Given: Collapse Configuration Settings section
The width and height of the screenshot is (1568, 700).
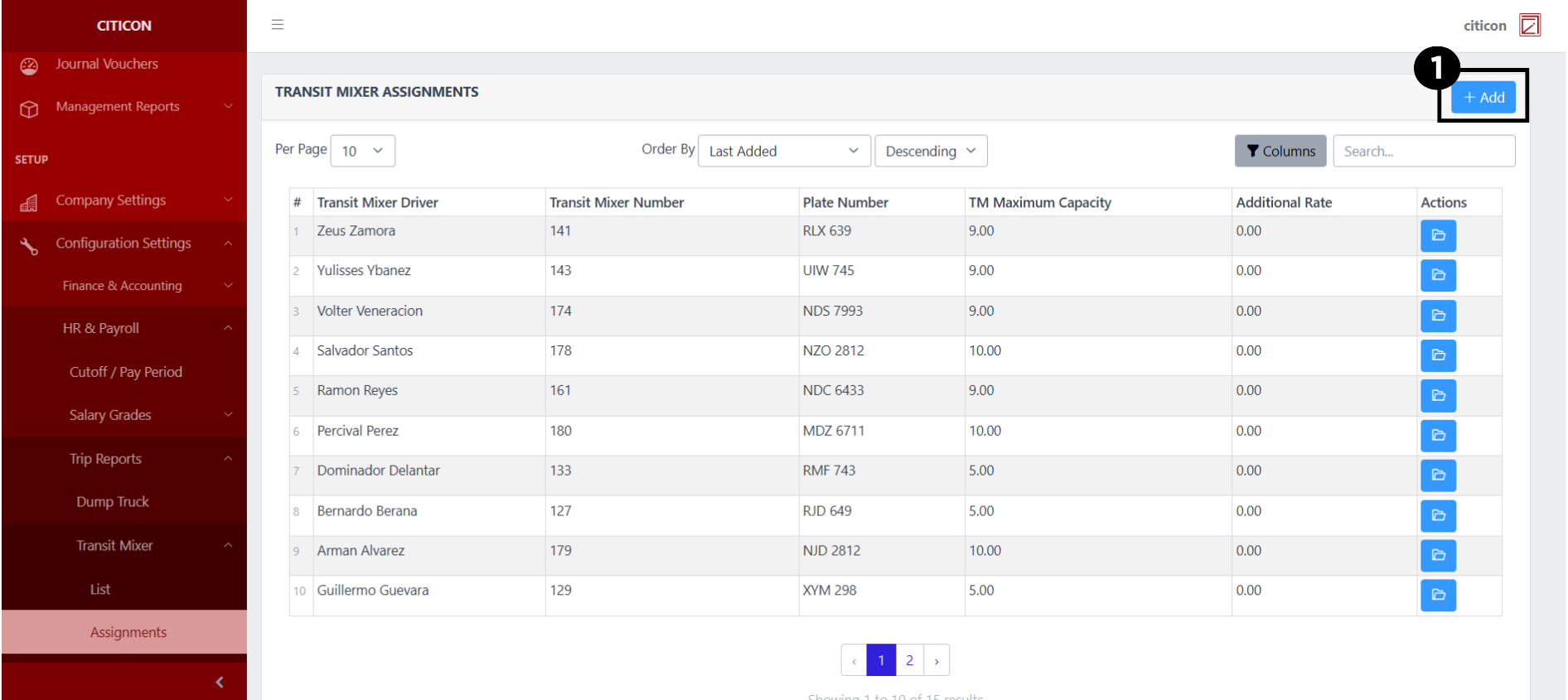Looking at the screenshot, I should pyautogui.click(x=124, y=243).
